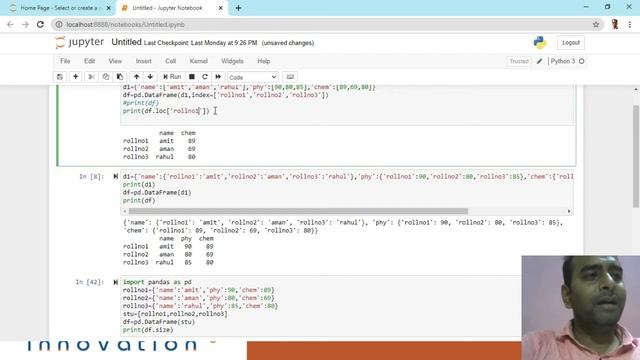640x360 pixels.
Task: Bookmark this page with the star icon
Action: (x=596, y=24)
